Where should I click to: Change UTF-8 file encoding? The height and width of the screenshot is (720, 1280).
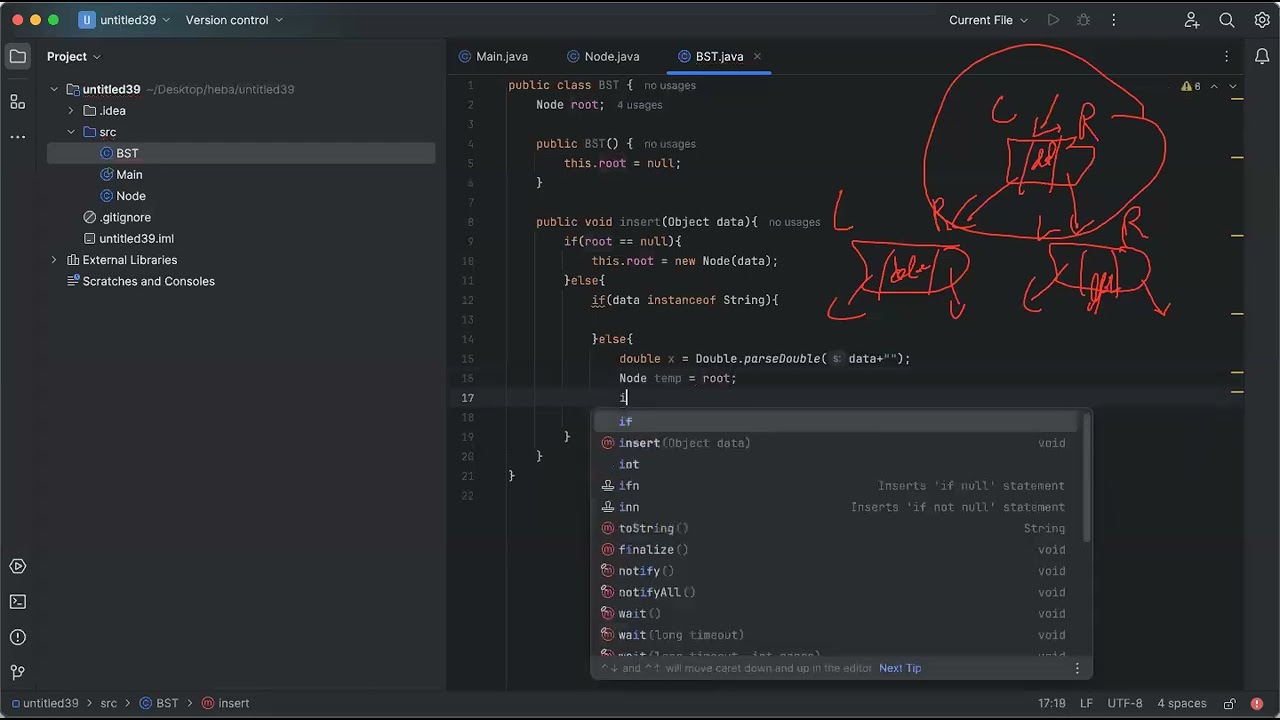coord(1125,704)
